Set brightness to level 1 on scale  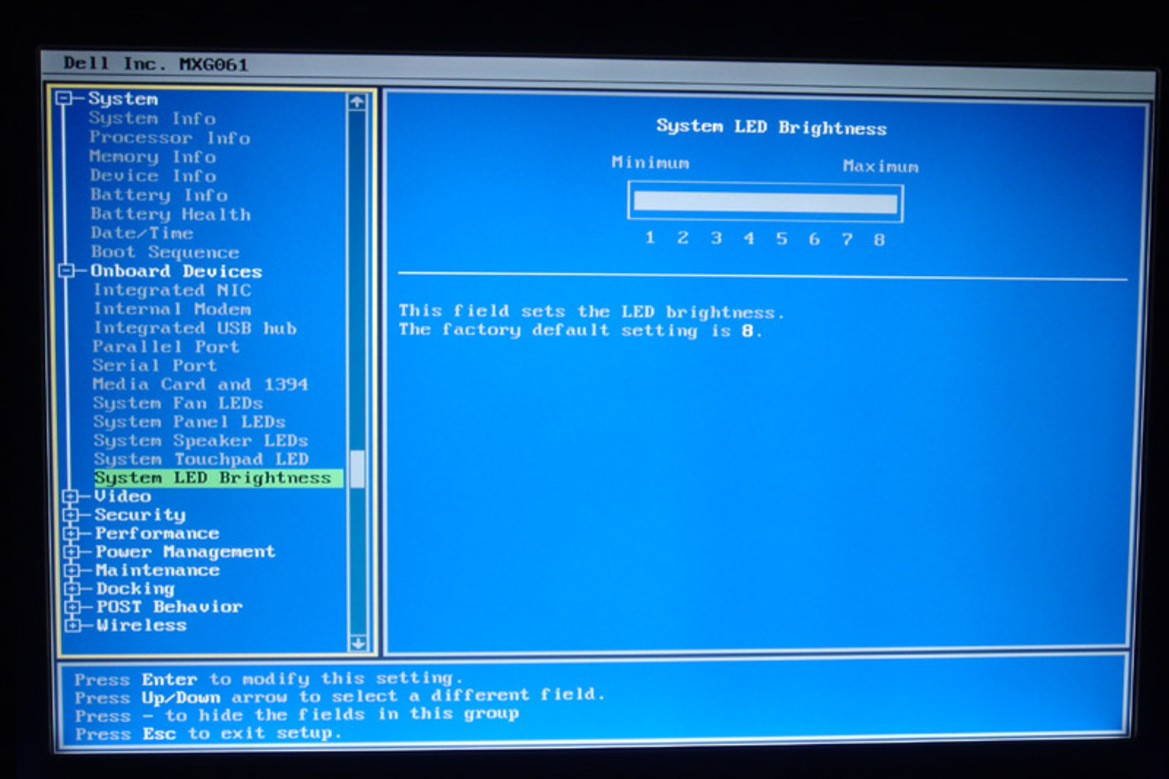click(x=650, y=238)
